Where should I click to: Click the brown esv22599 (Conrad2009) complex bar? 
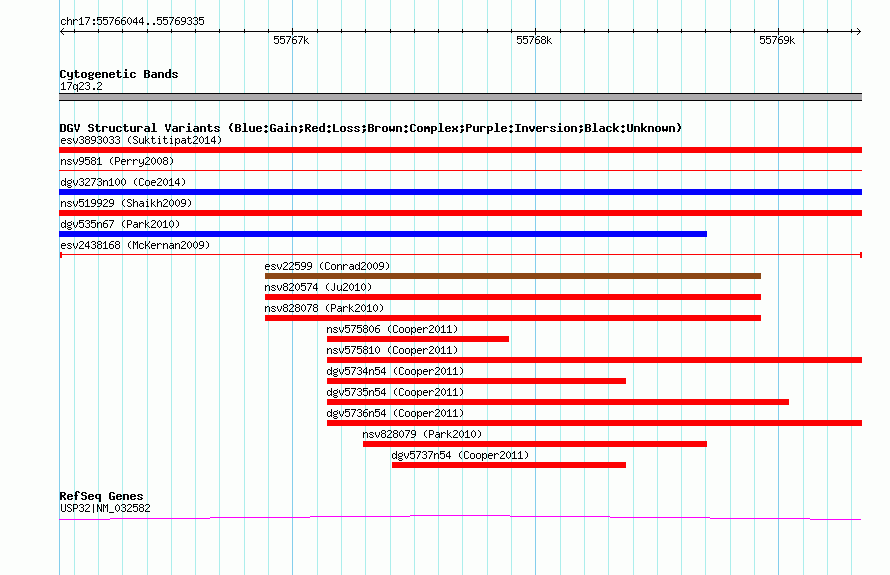click(513, 276)
